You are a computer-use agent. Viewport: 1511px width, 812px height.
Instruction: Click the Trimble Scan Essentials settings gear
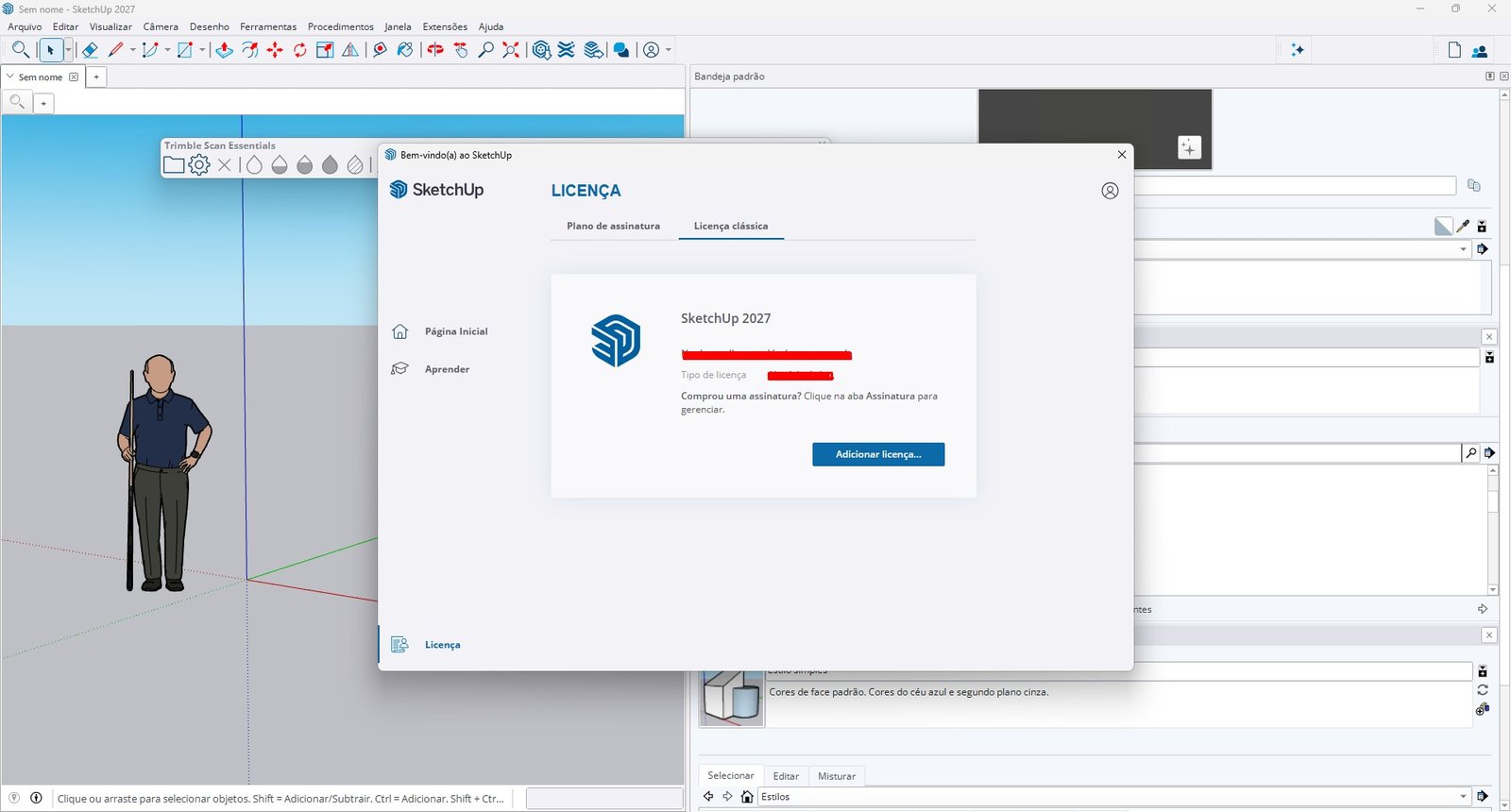(198, 165)
